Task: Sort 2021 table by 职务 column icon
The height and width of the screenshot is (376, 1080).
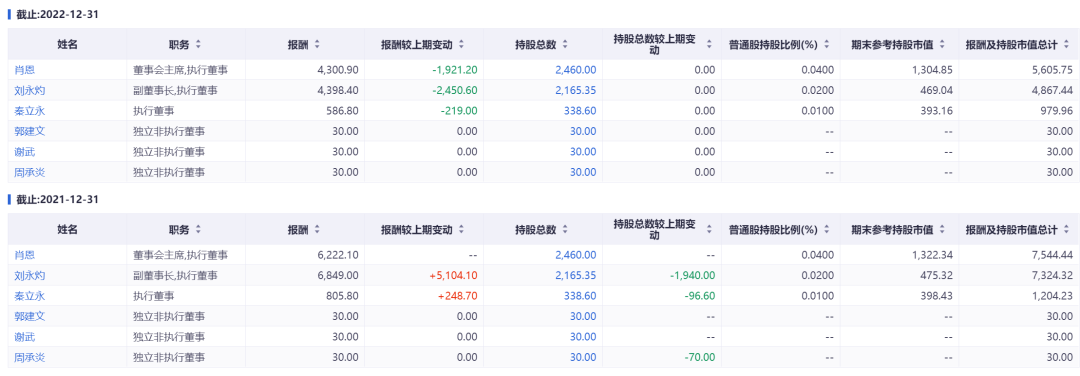Action: pyautogui.click(x=198, y=229)
